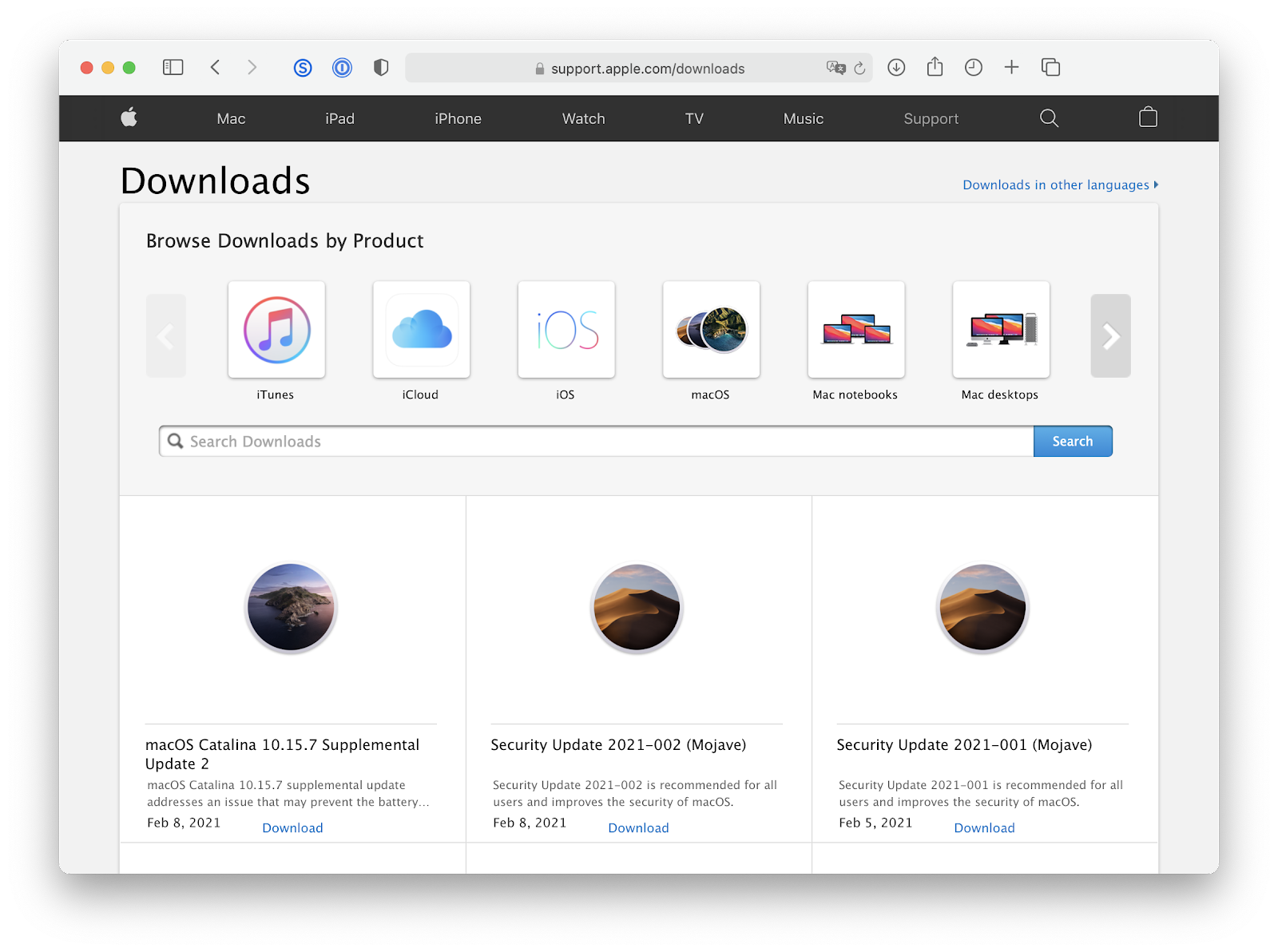Download Security Update 2021-002 (Mojave)

[x=638, y=827]
